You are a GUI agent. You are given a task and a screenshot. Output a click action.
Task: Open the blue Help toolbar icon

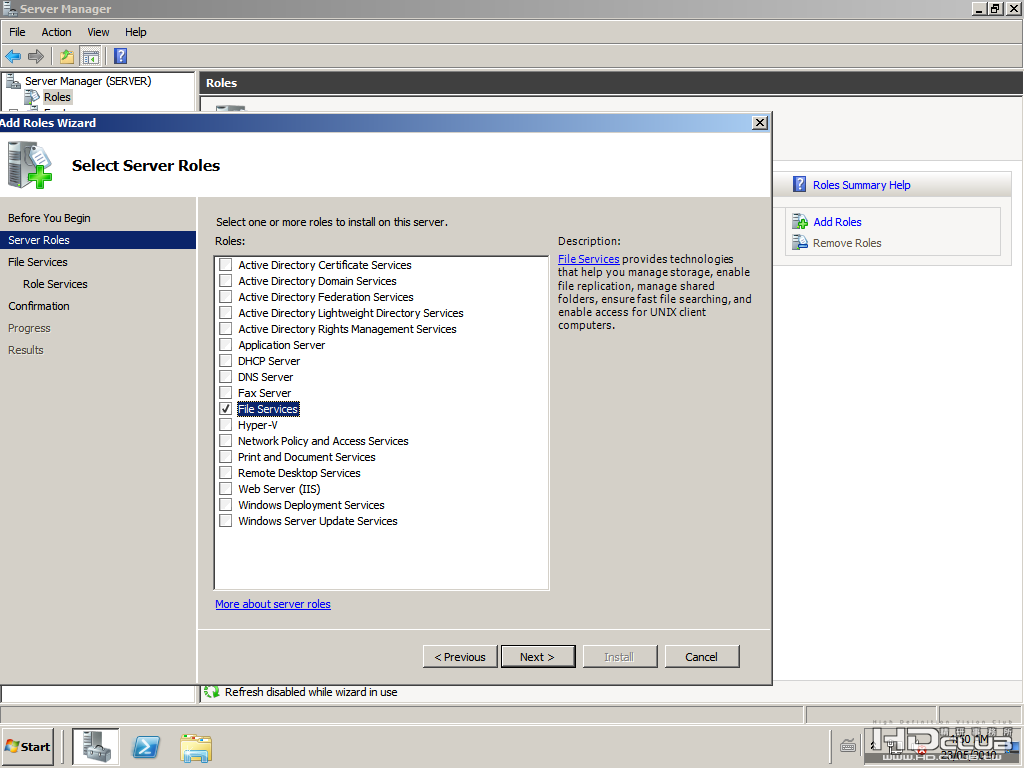click(121, 56)
